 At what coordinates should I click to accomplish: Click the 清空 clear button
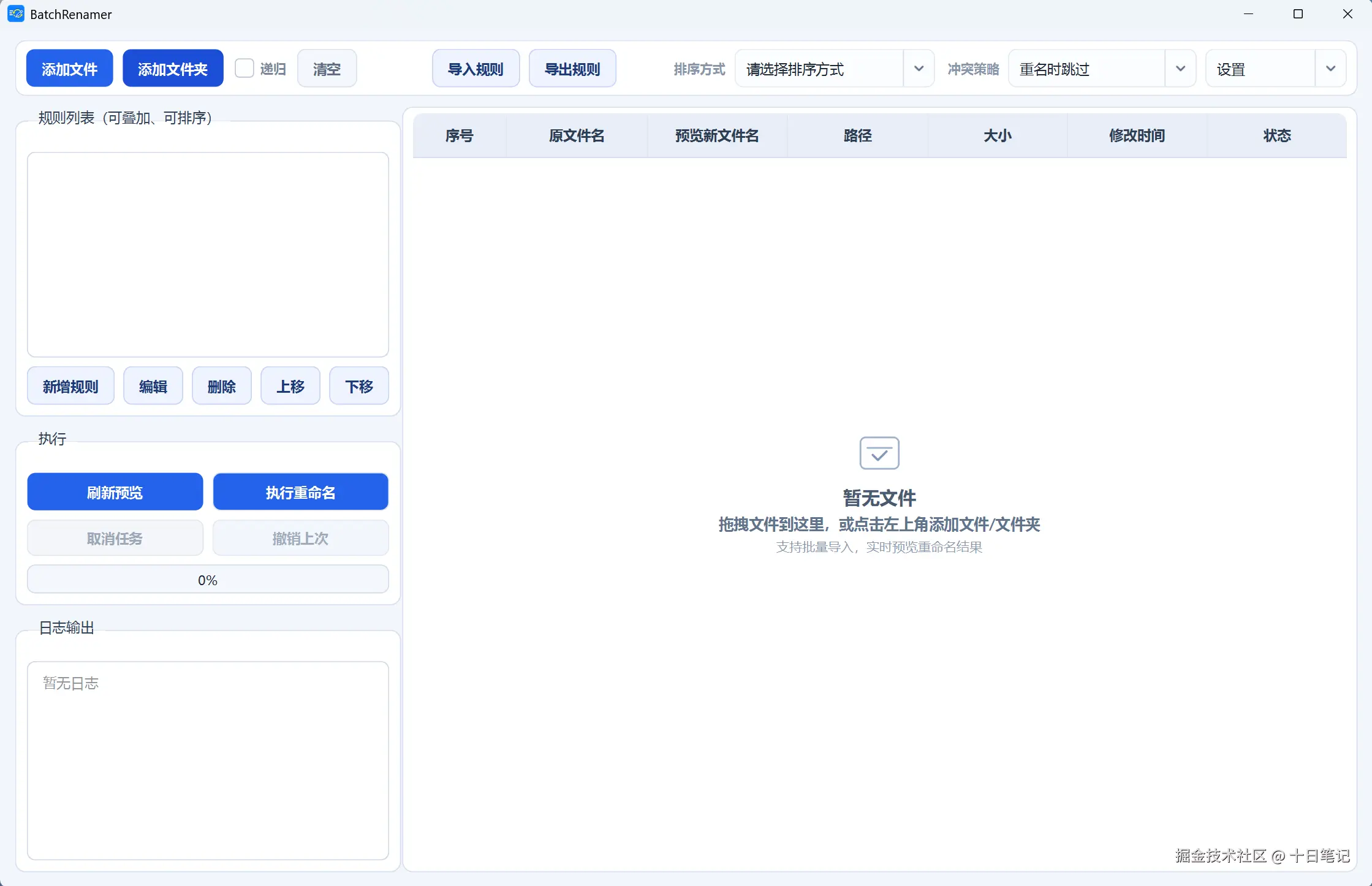click(x=327, y=69)
